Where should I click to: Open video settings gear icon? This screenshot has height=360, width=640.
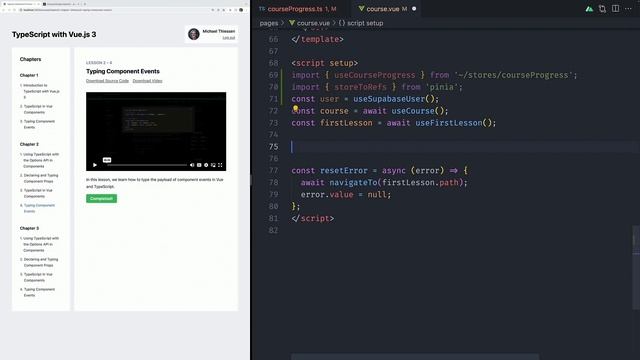[206, 165]
